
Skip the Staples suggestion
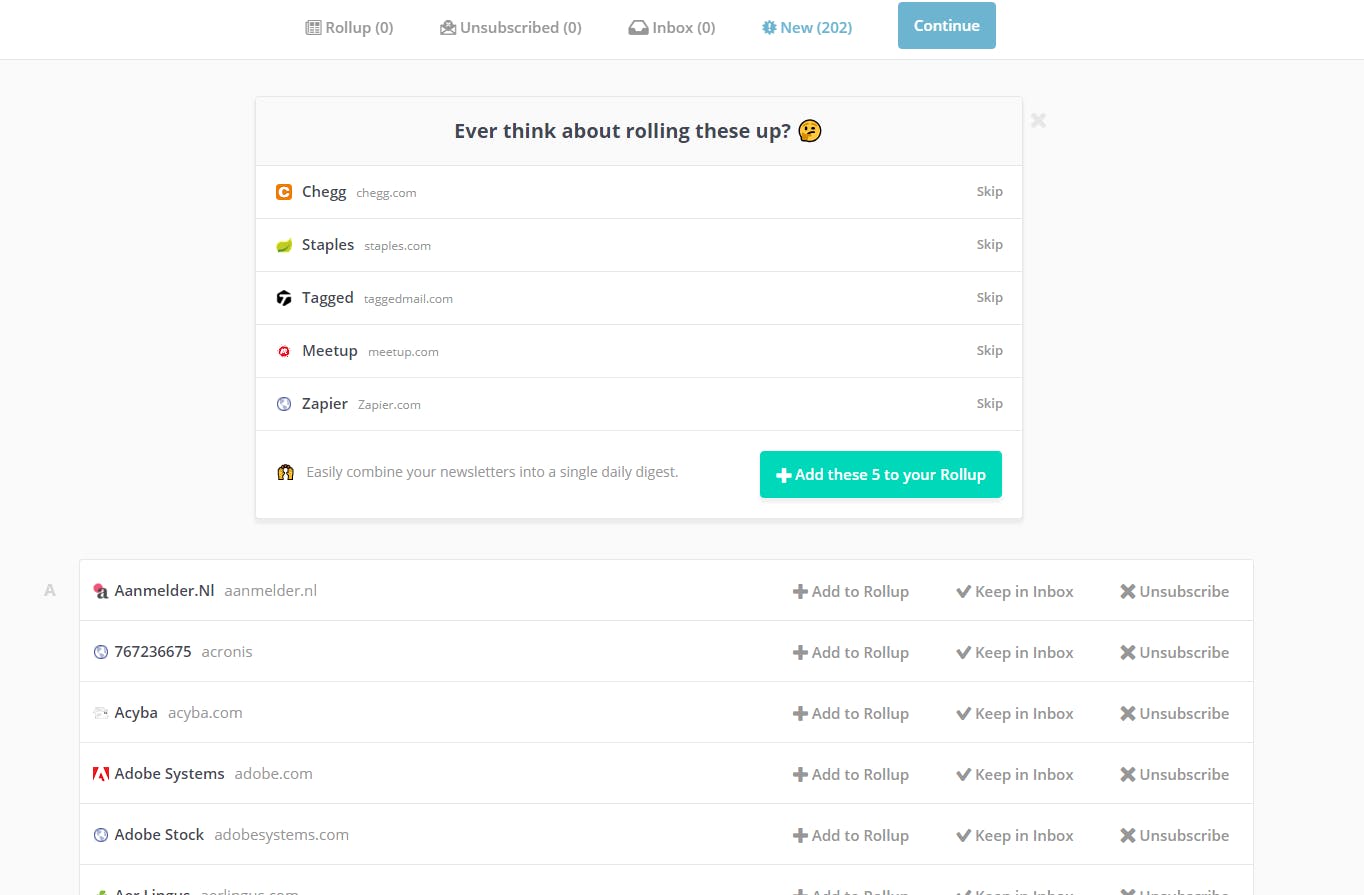[x=989, y=245]
